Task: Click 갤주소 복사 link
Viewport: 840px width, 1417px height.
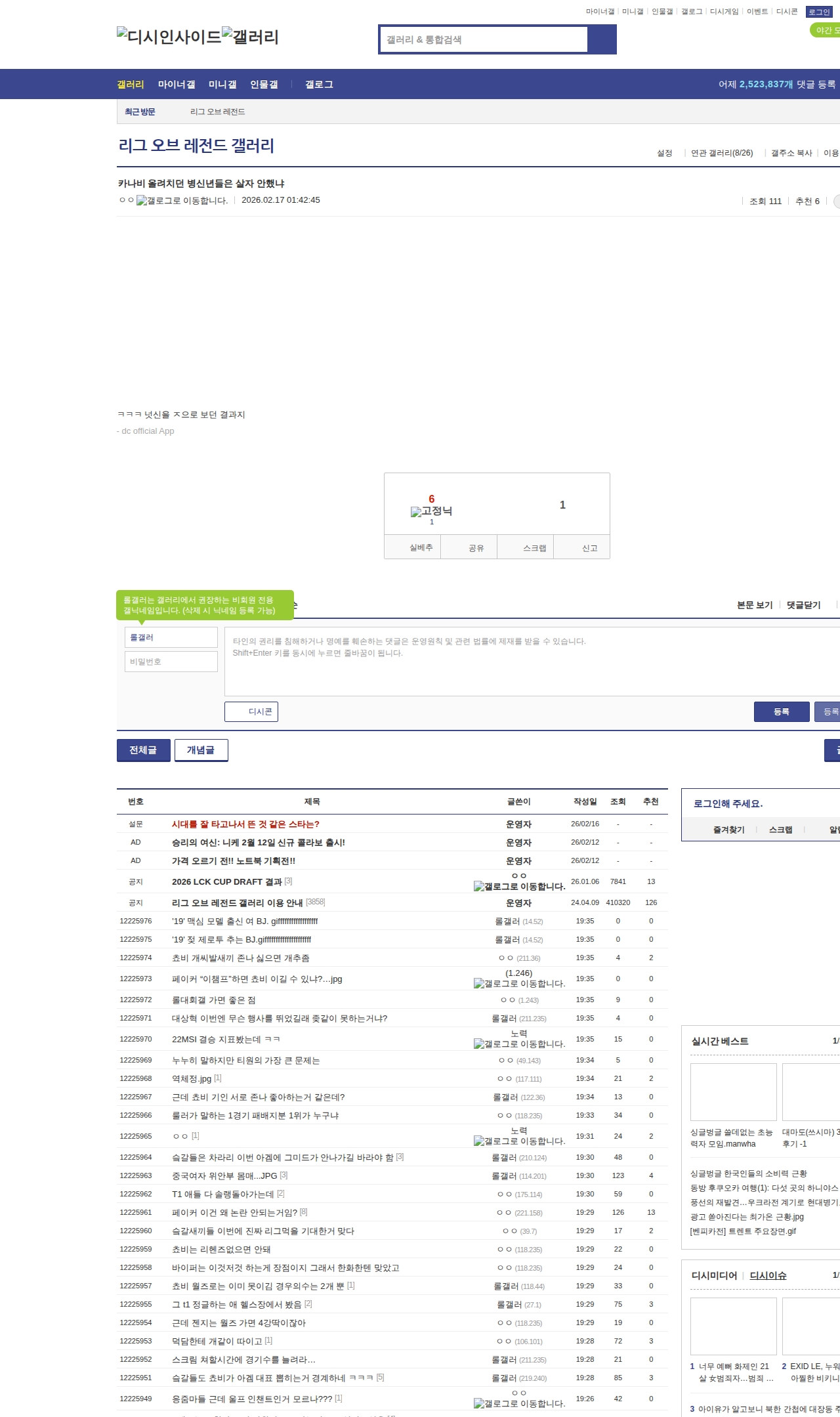Action: point(791,153)
